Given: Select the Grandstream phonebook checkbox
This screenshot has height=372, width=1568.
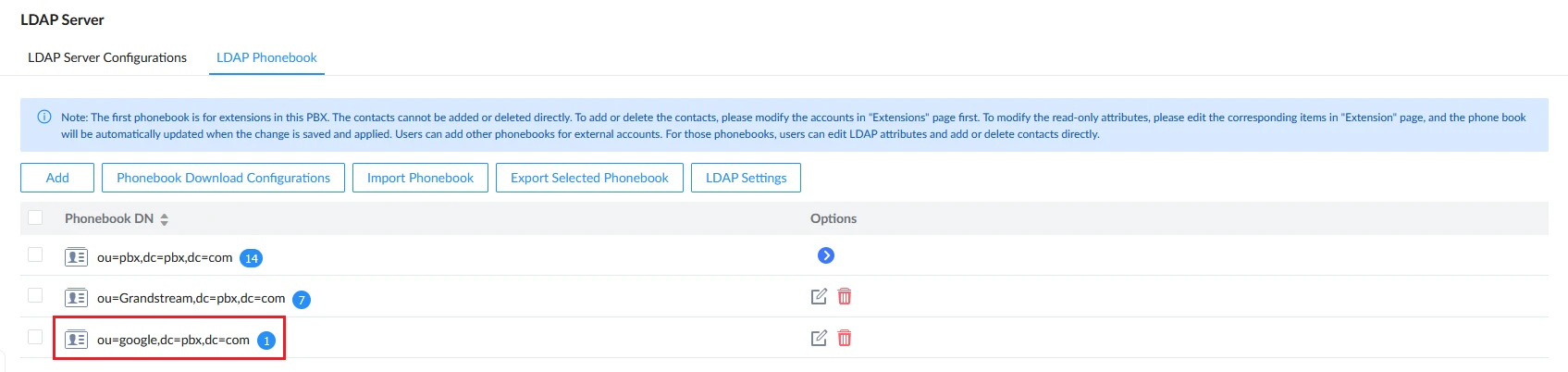Looking at the screenshot, I should point(35,295).
